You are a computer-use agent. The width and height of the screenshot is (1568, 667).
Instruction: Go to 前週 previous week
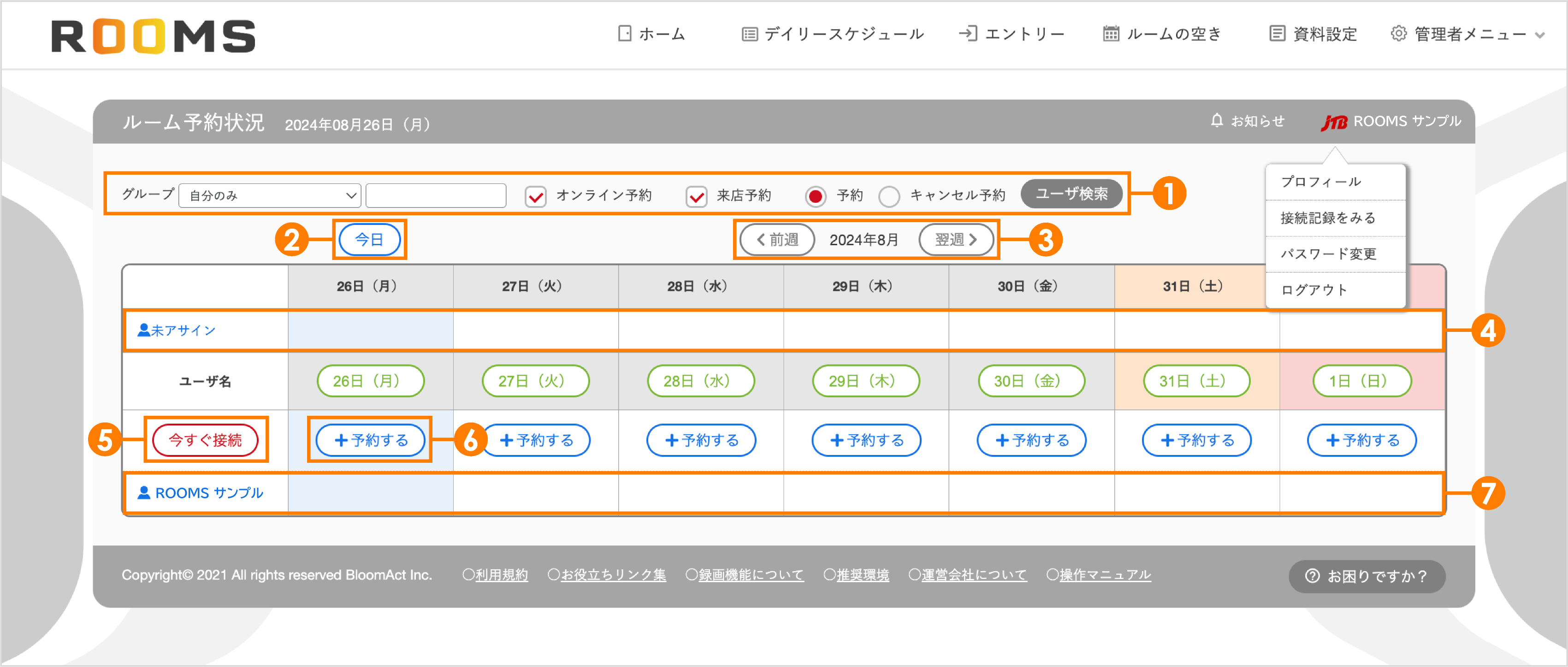pyautogui.click(x=777, y=239)
